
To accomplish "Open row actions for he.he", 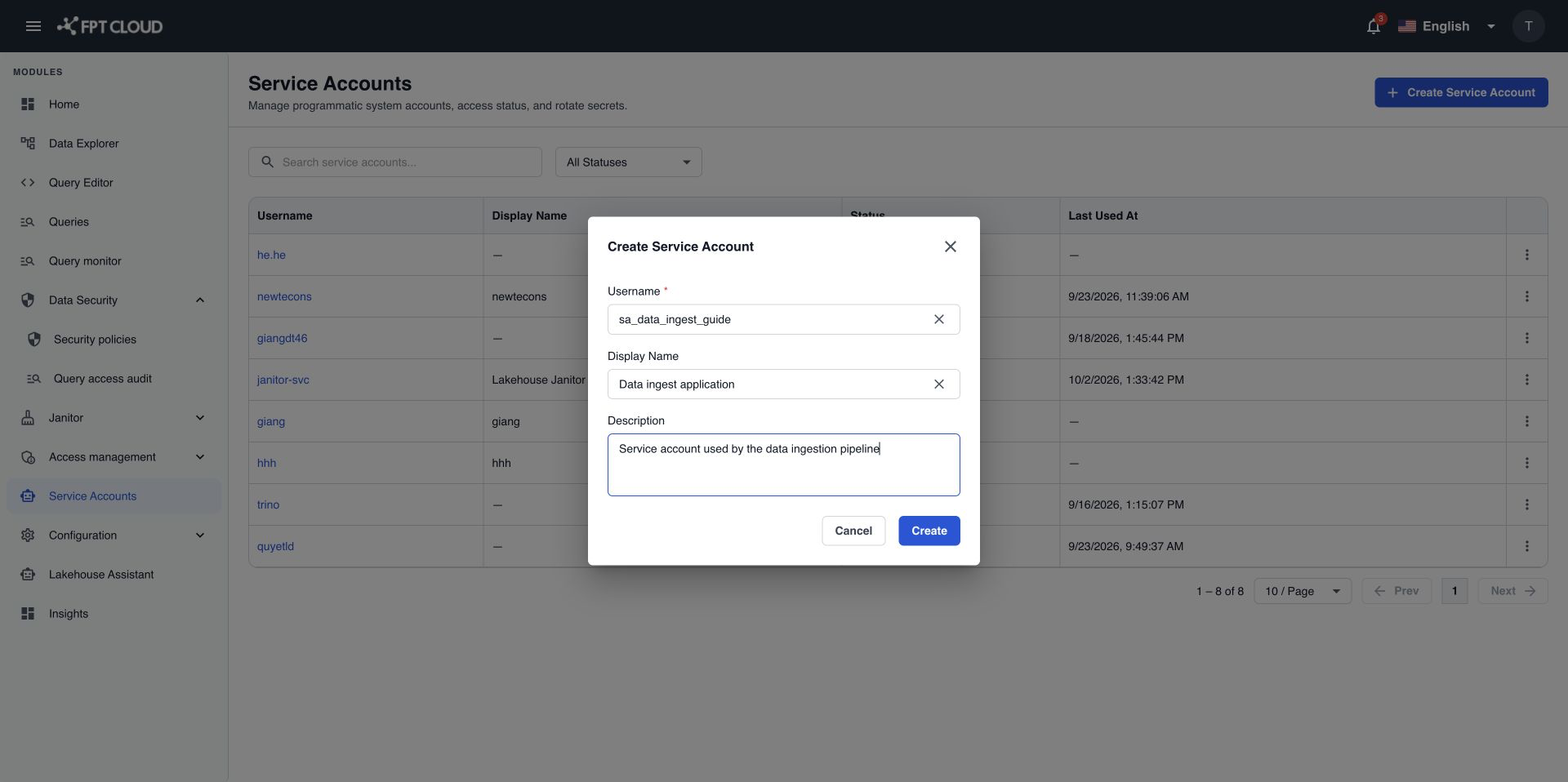I will click(x=1526, y=255).
